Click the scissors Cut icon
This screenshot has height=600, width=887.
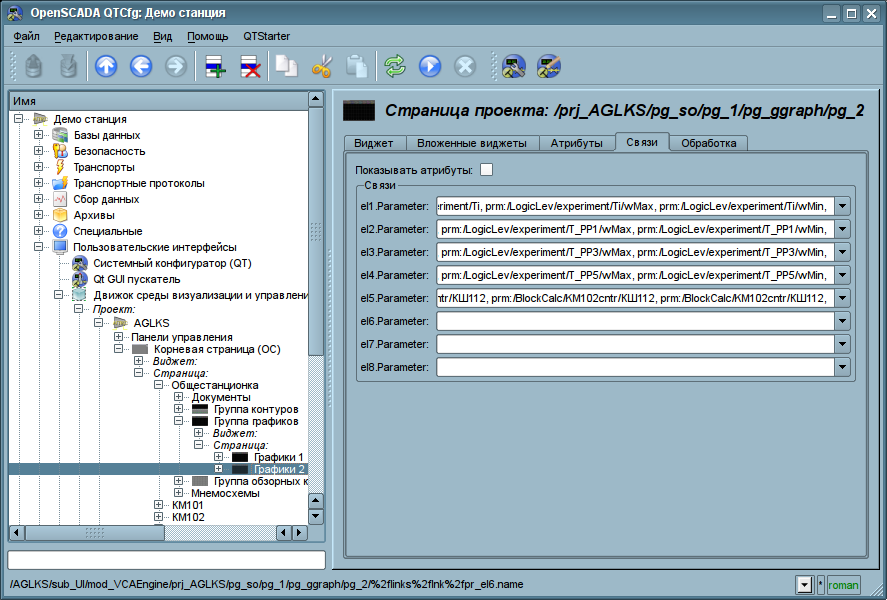(321, 67)
